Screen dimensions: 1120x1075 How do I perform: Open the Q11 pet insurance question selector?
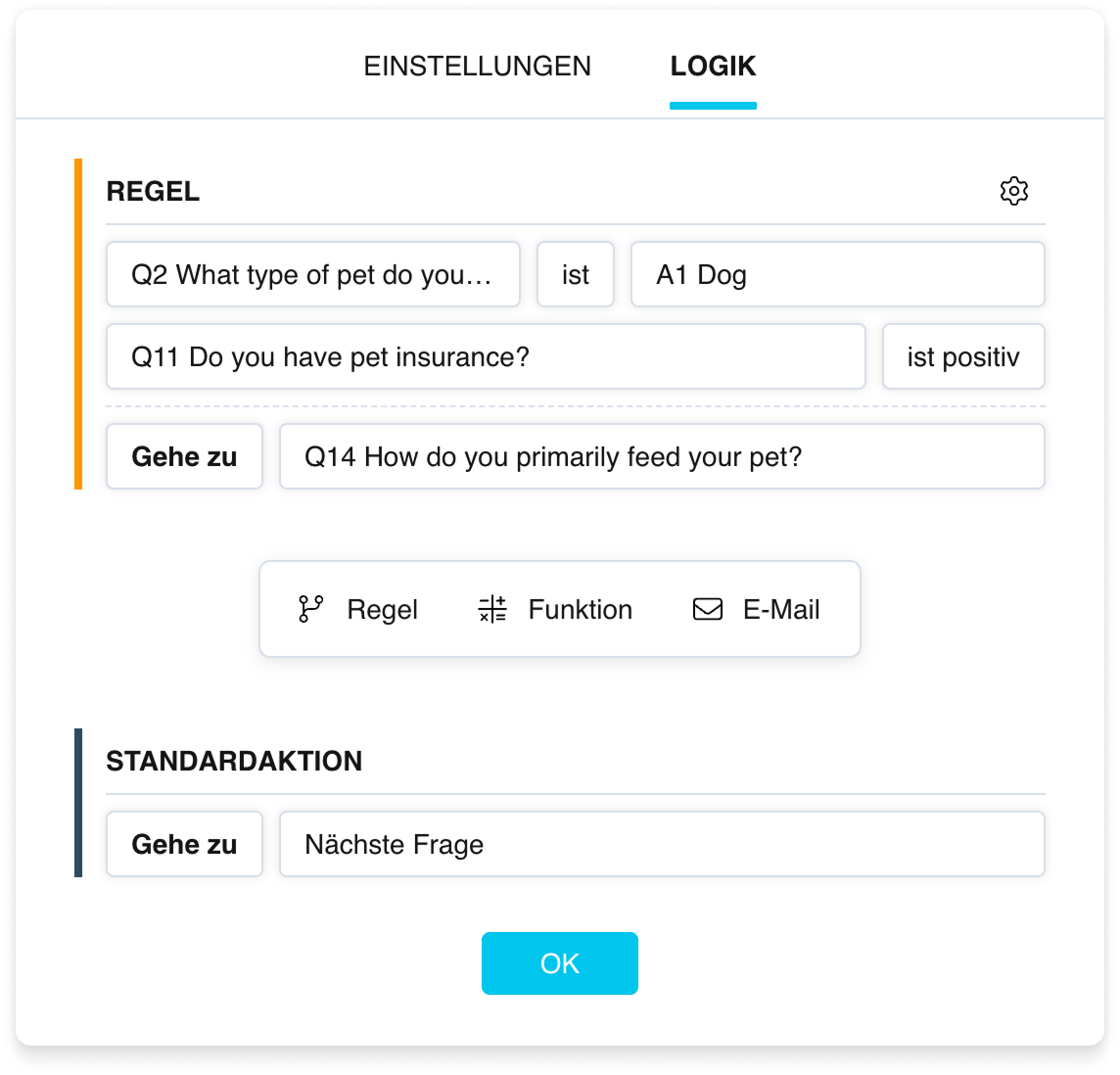486,356
